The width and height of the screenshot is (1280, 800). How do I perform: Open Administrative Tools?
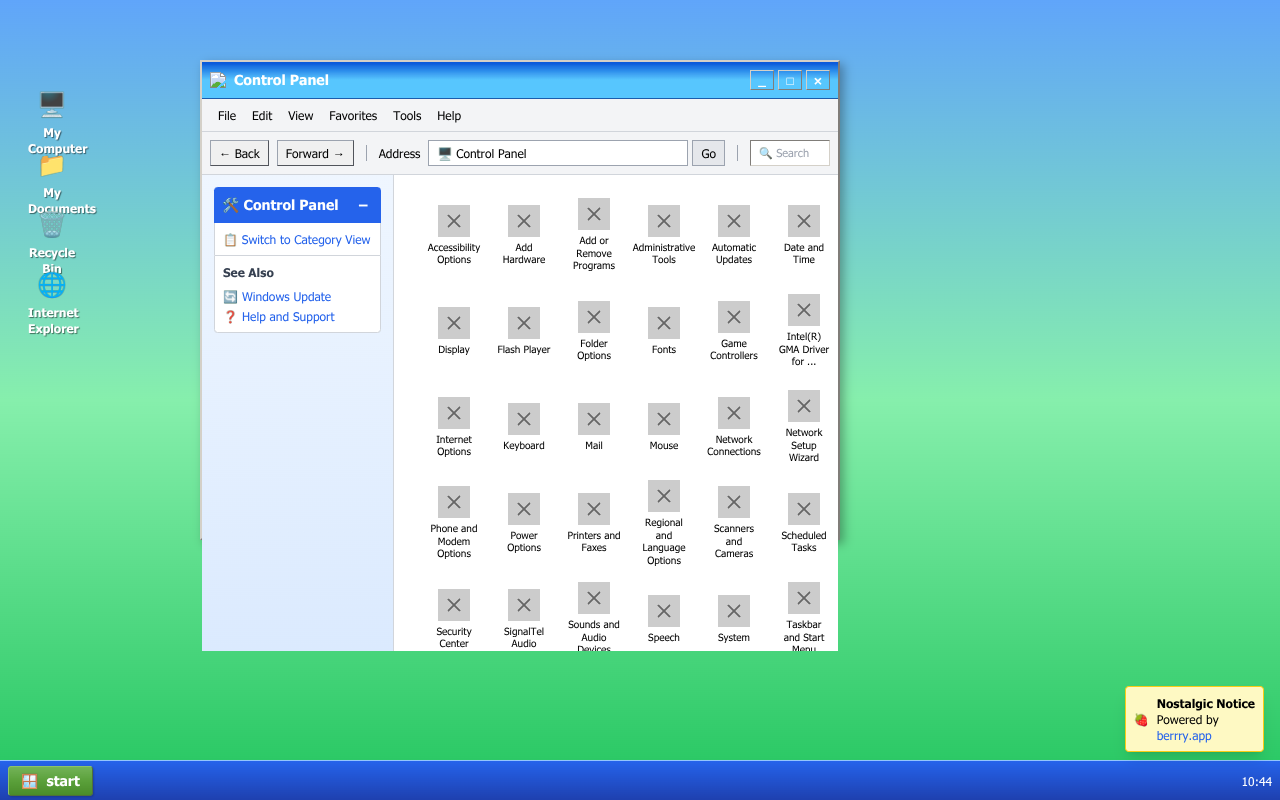(663, 220)
